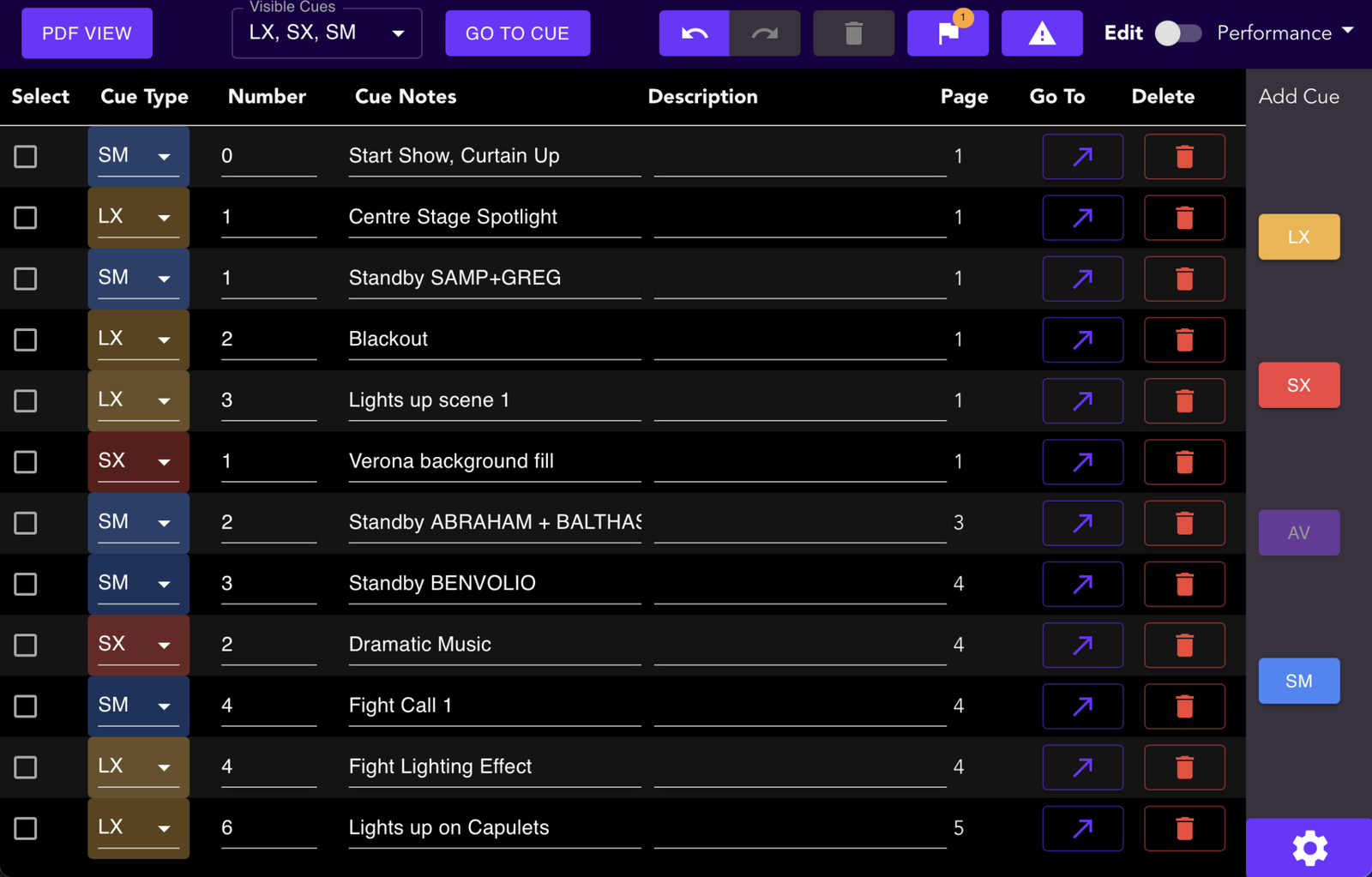Check the Dramatic Music row checkbox
The height and width of the screenshot is (877, 1372).
click(26, 645)
